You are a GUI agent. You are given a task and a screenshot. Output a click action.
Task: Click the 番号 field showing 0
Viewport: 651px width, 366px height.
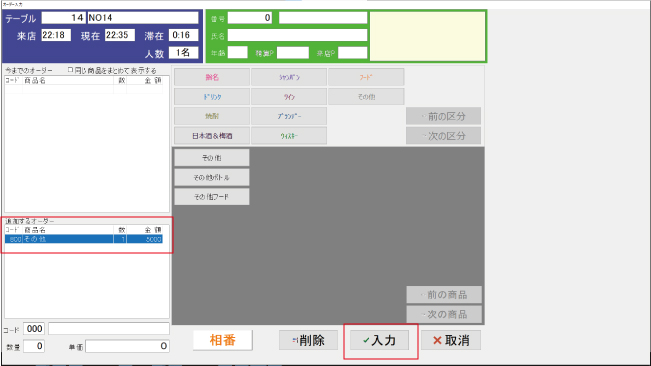[250, 18]
